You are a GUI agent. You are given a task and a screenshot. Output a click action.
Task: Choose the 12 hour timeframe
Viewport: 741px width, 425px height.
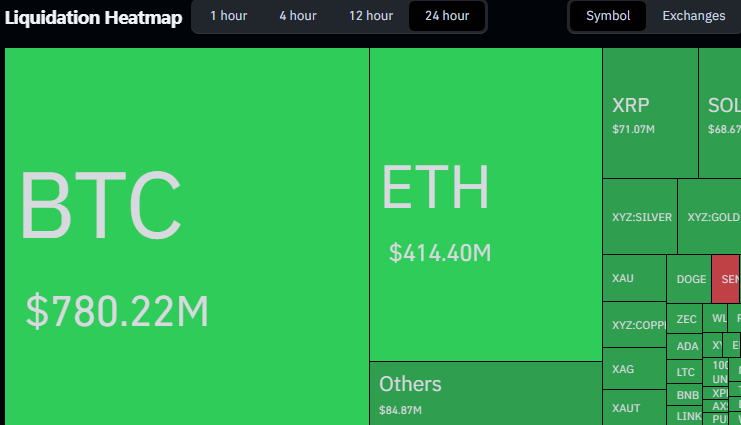point(370,16)
